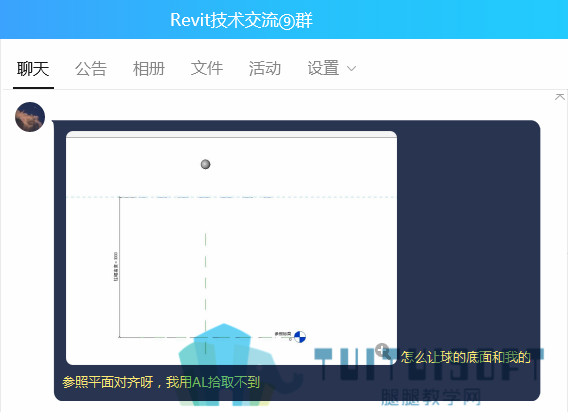
Task: Open the 活动 tab
Action: coord(265,68)
